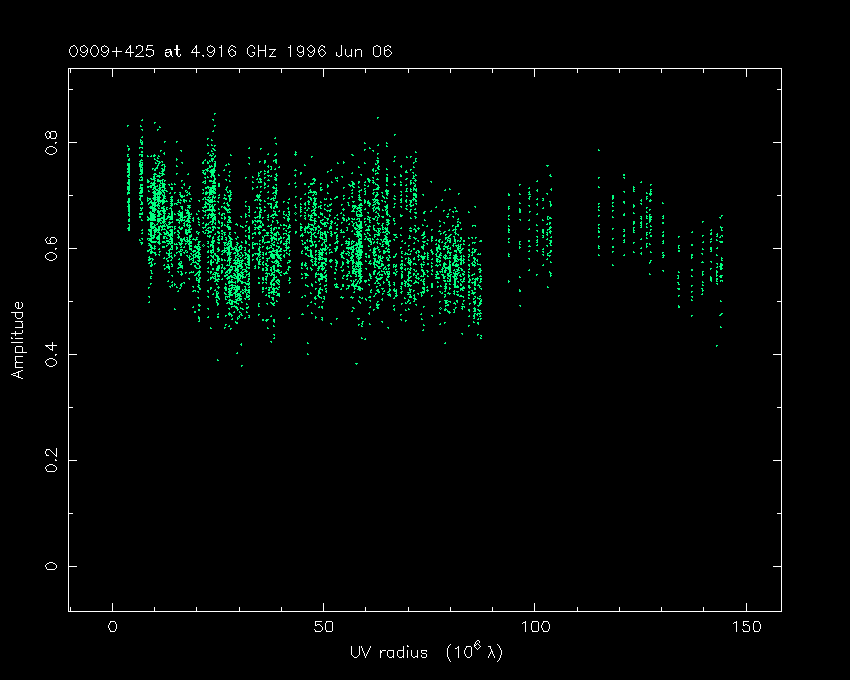Click the Amplitude y-axis label
This screenshot has width=850, height=680.
coord(17,340)
